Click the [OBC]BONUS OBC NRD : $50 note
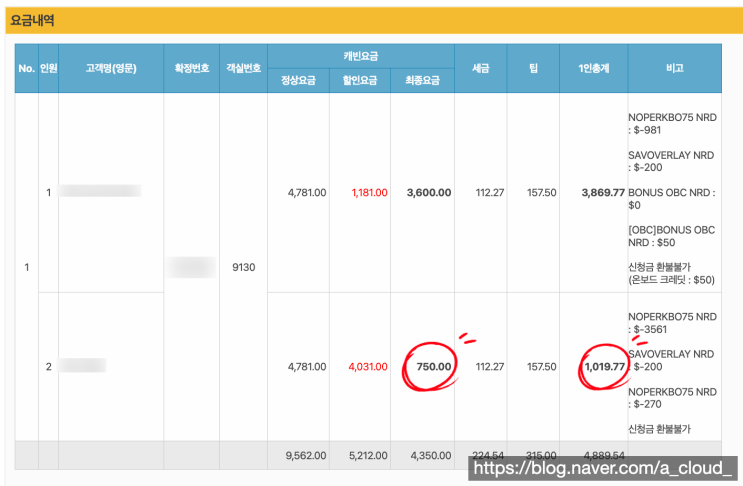743x486 pixels. 672,236
